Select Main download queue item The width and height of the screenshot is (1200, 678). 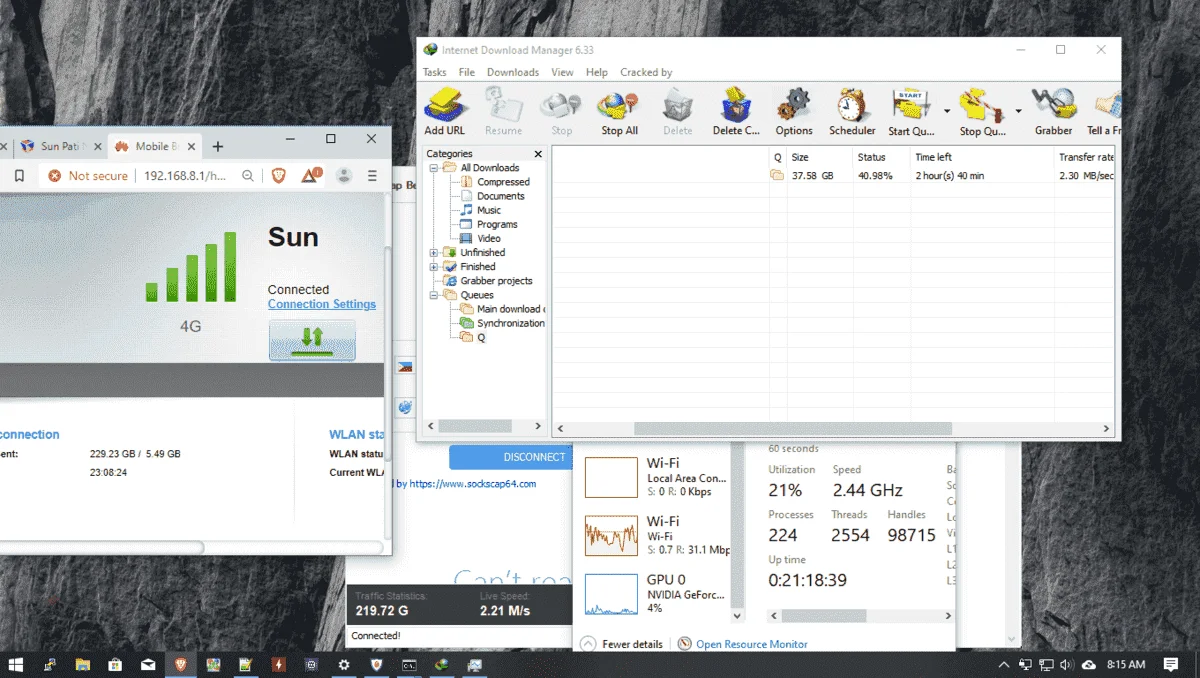(510, 309)
